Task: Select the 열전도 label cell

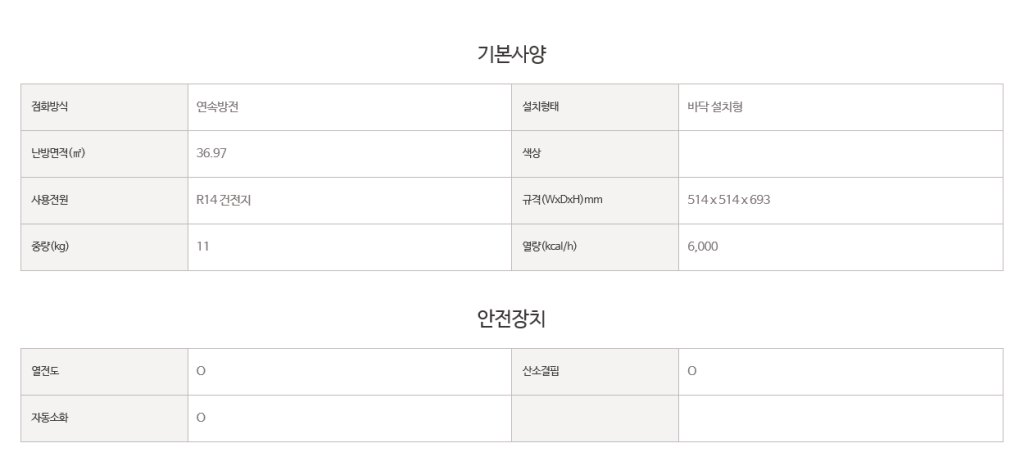Action: pyautogui.click(x=104, y=372)
